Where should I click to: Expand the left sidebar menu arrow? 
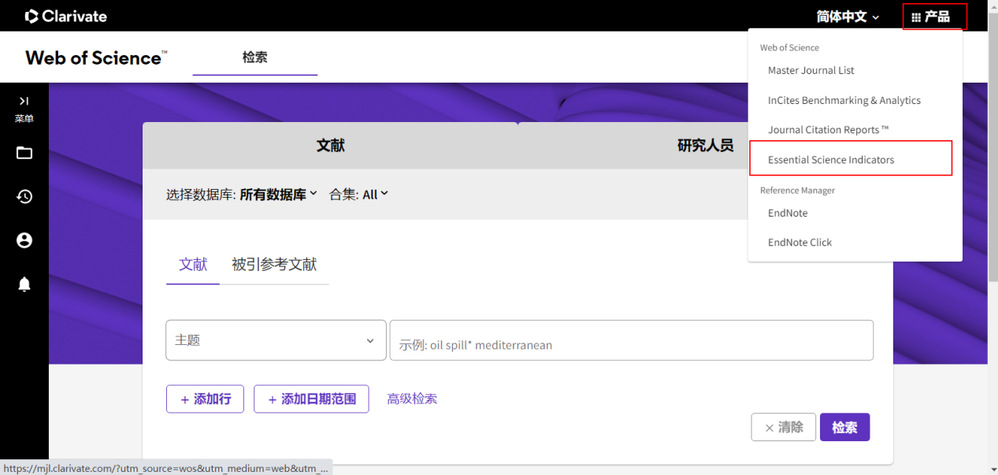[24, 101]
